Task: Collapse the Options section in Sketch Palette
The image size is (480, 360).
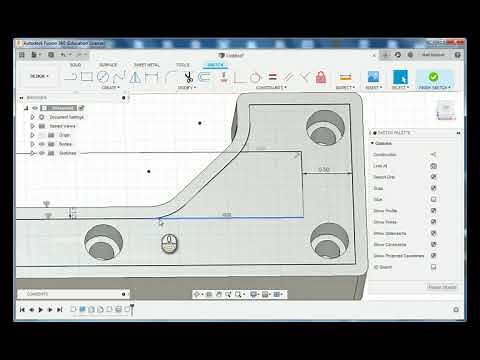Action: point(372,143)
